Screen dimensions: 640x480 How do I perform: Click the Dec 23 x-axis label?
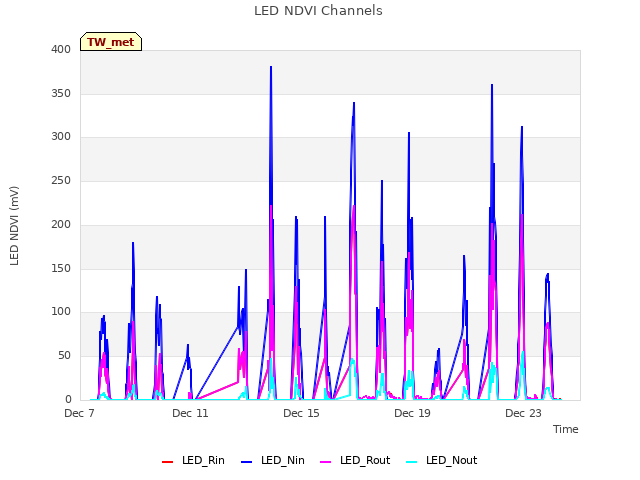(x=523, y=413)
